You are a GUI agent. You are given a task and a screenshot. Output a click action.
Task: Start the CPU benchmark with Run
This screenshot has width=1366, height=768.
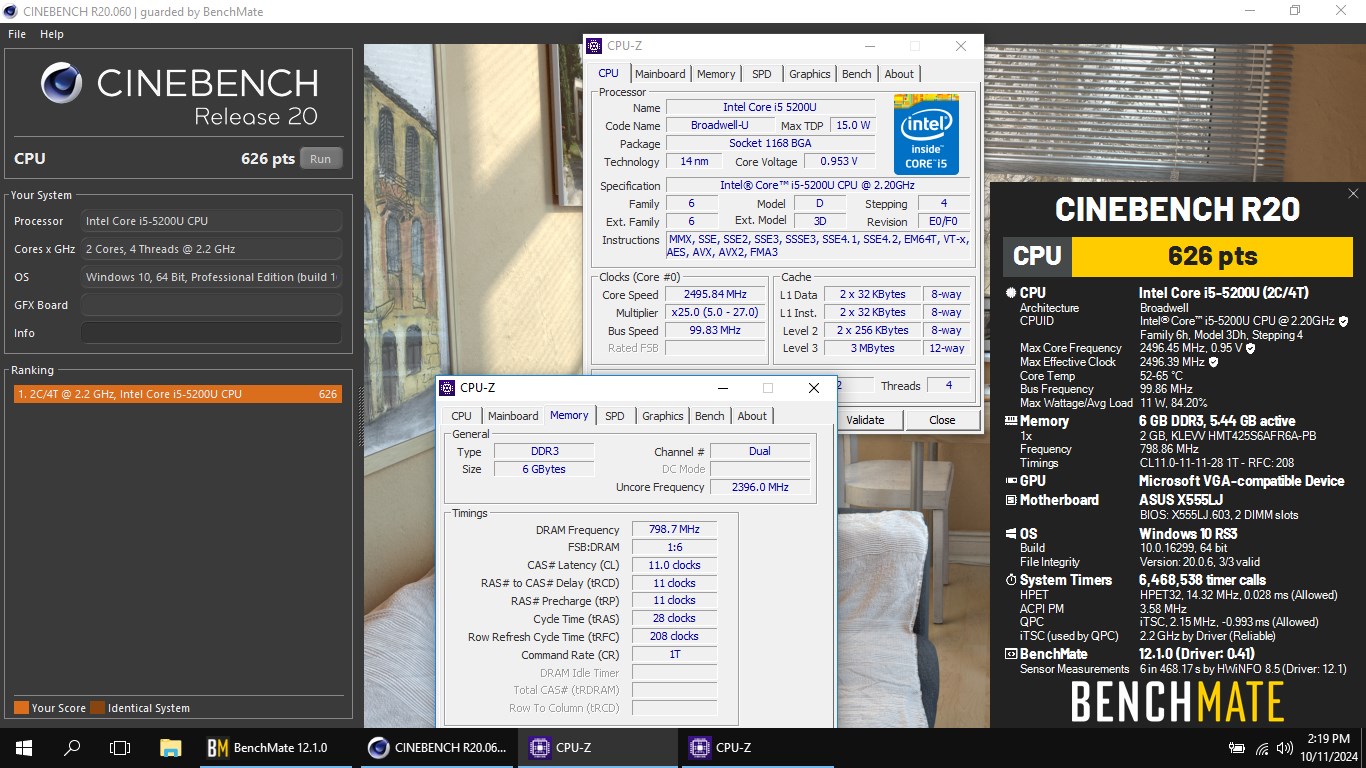coord(320,159)
